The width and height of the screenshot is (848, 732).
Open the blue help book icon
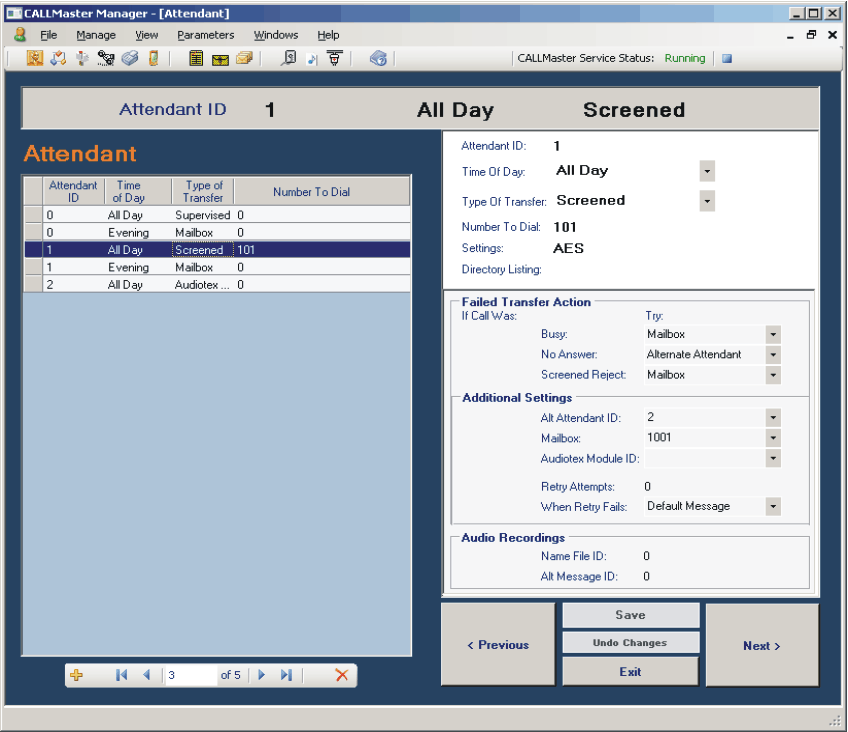point(378,58)
